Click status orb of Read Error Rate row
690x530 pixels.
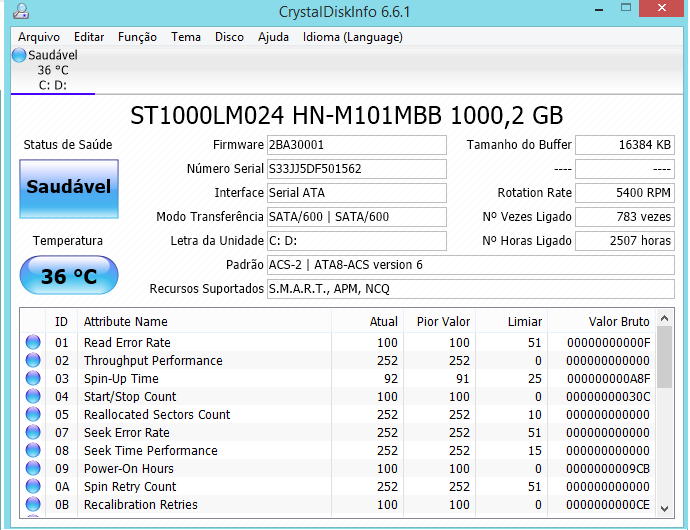pos(33,342)
